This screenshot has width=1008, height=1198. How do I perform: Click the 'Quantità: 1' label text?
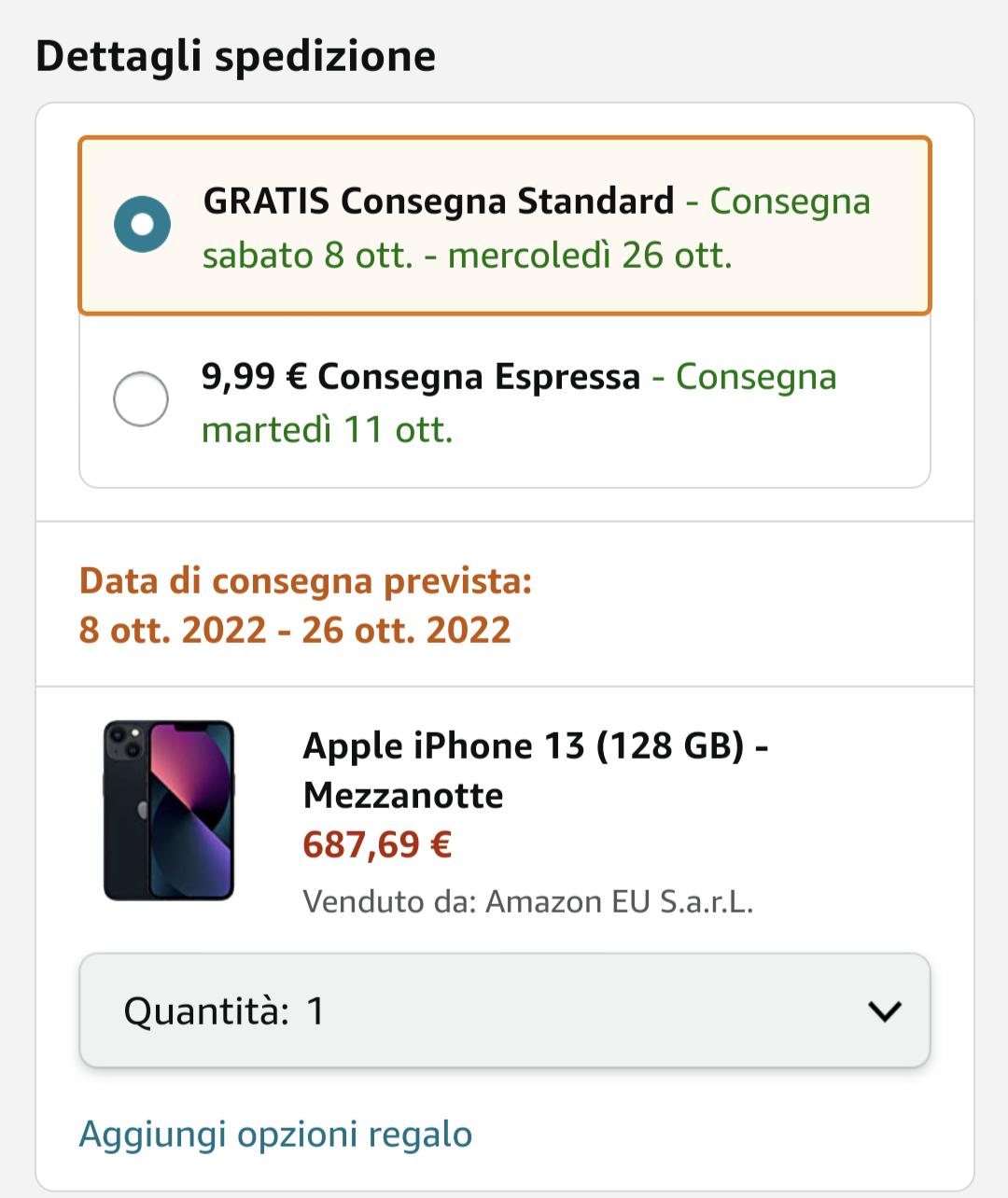tap(224, 1011)
